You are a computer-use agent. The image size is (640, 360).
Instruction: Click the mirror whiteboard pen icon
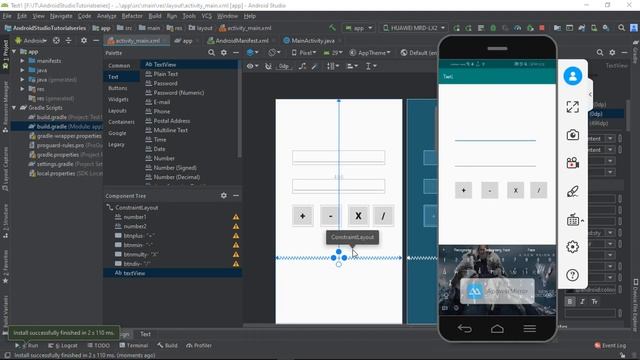click(573, 191)
